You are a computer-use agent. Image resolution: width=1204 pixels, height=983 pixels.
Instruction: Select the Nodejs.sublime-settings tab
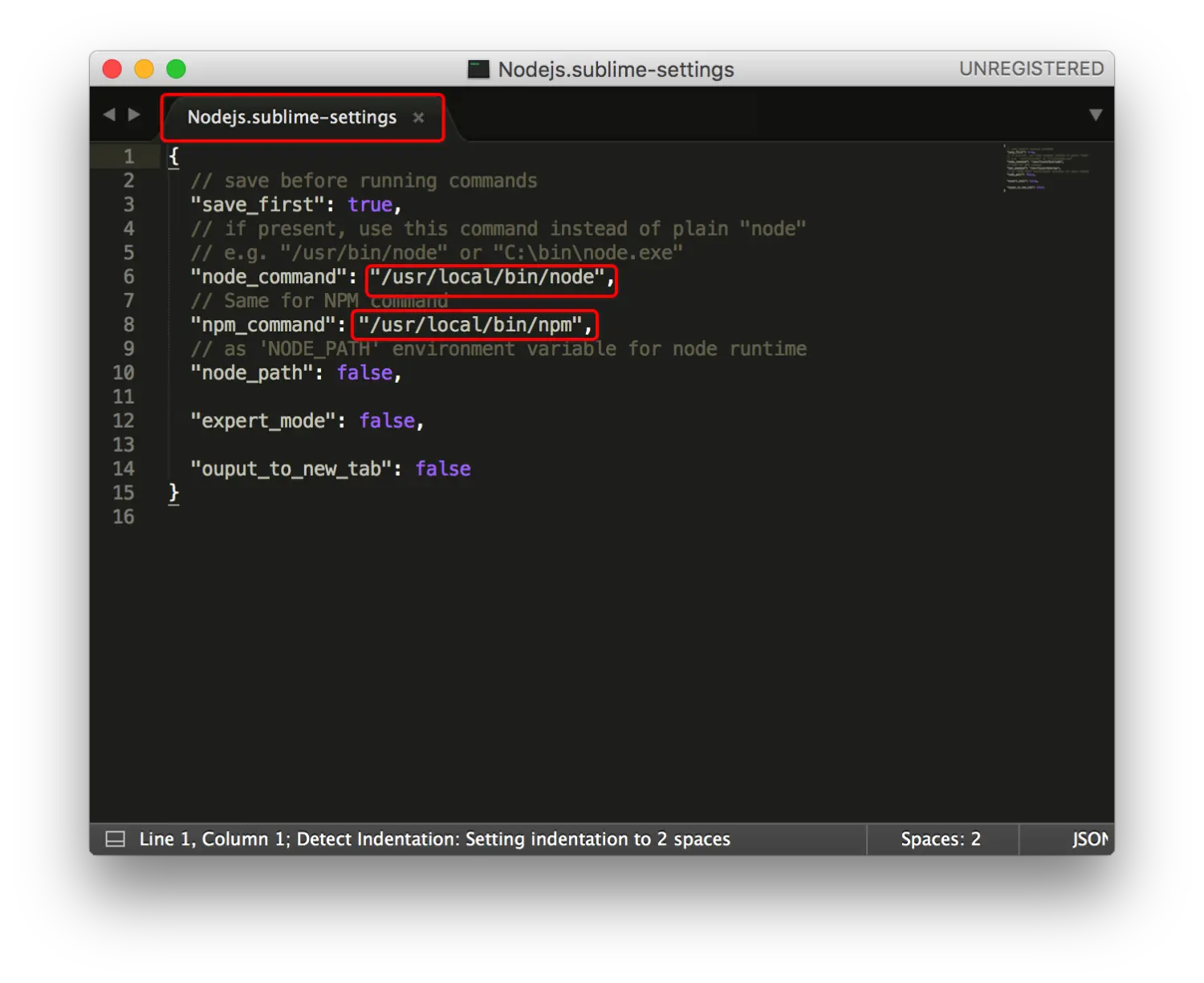click(292, 117)
